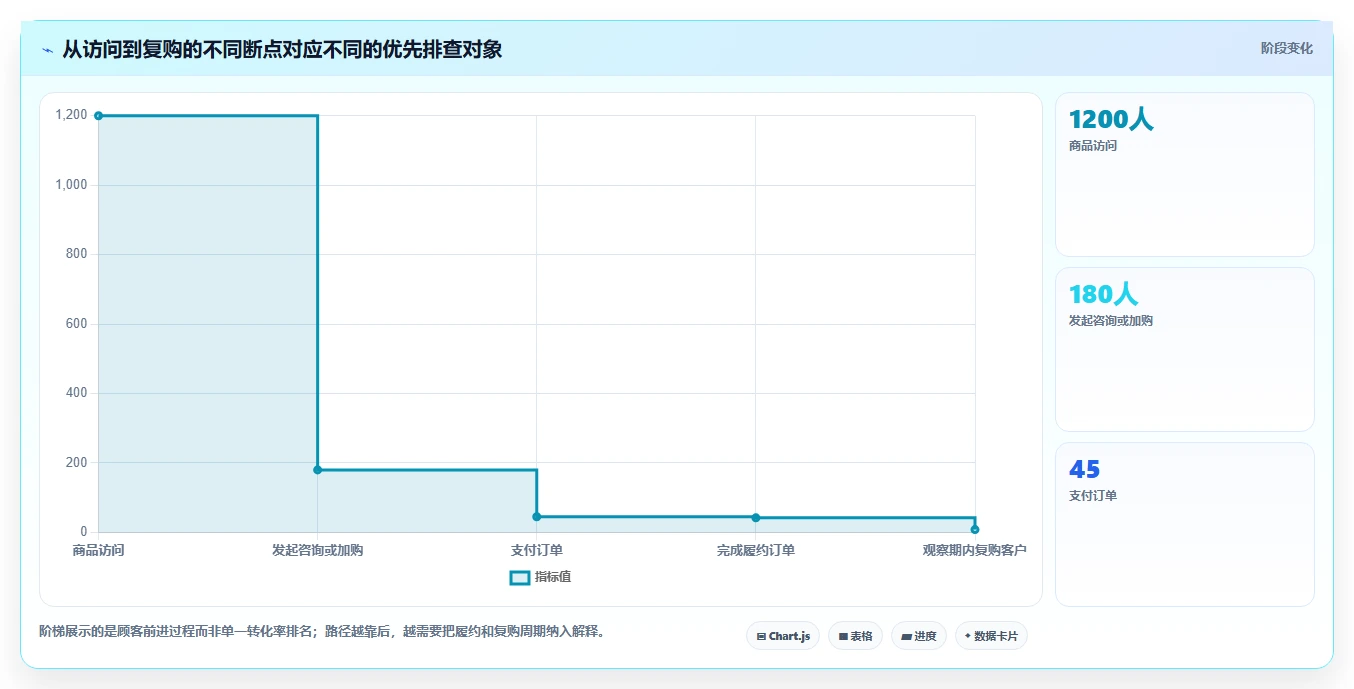Screen dimensions: 1354x689
Task: Toggle the 指标值 legend item
Action: [x=540, y=577]
